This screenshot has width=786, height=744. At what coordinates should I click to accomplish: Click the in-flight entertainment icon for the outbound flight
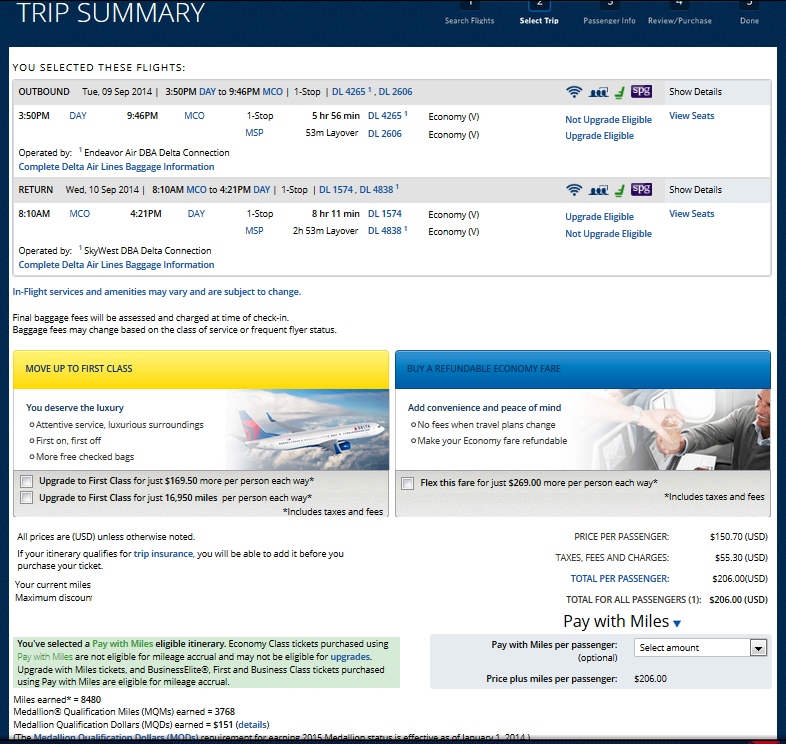click(x=598, y=92)
